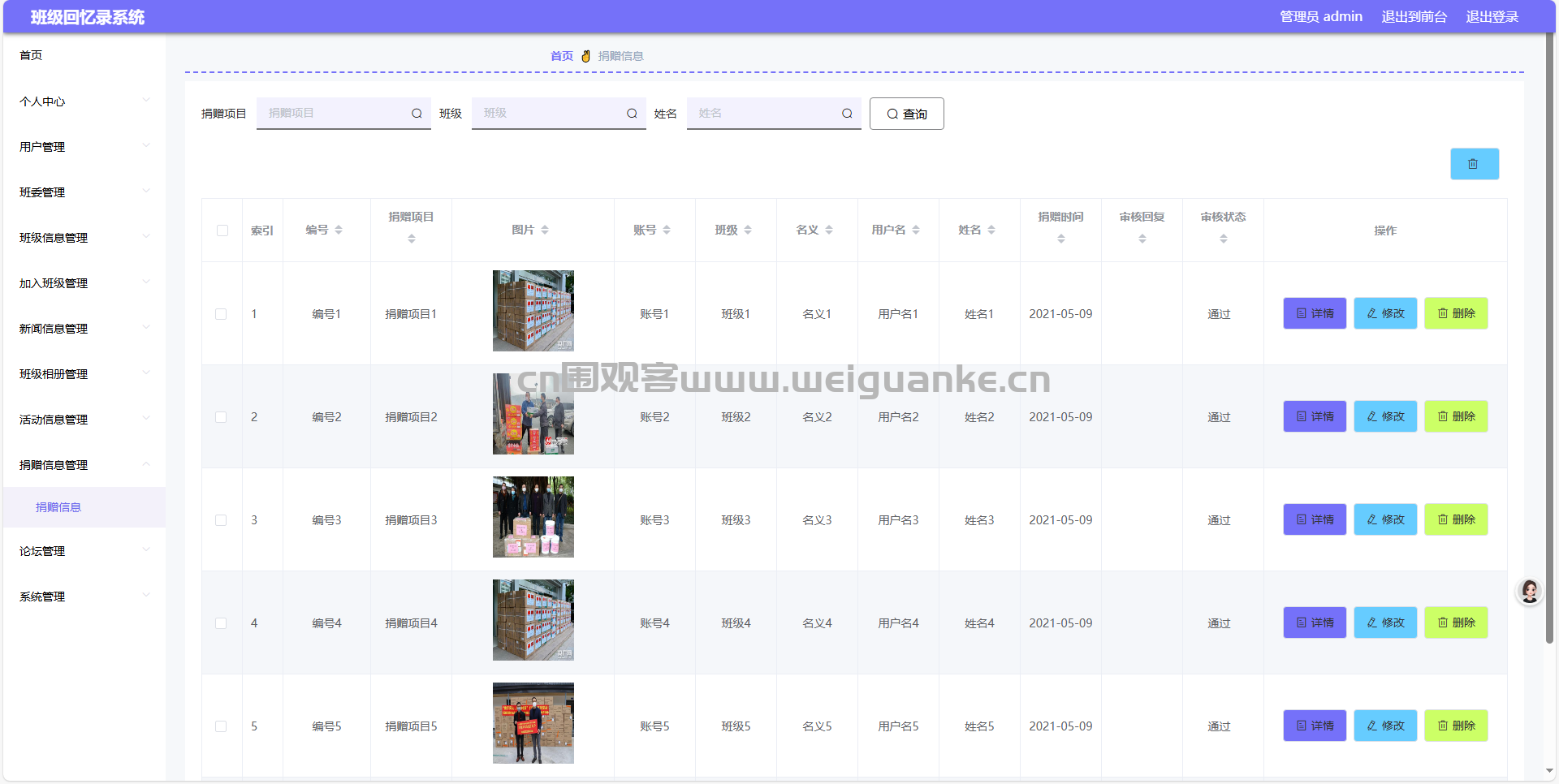
Task: Click 退出到前台 in top bar
Action: point(1414,16)
